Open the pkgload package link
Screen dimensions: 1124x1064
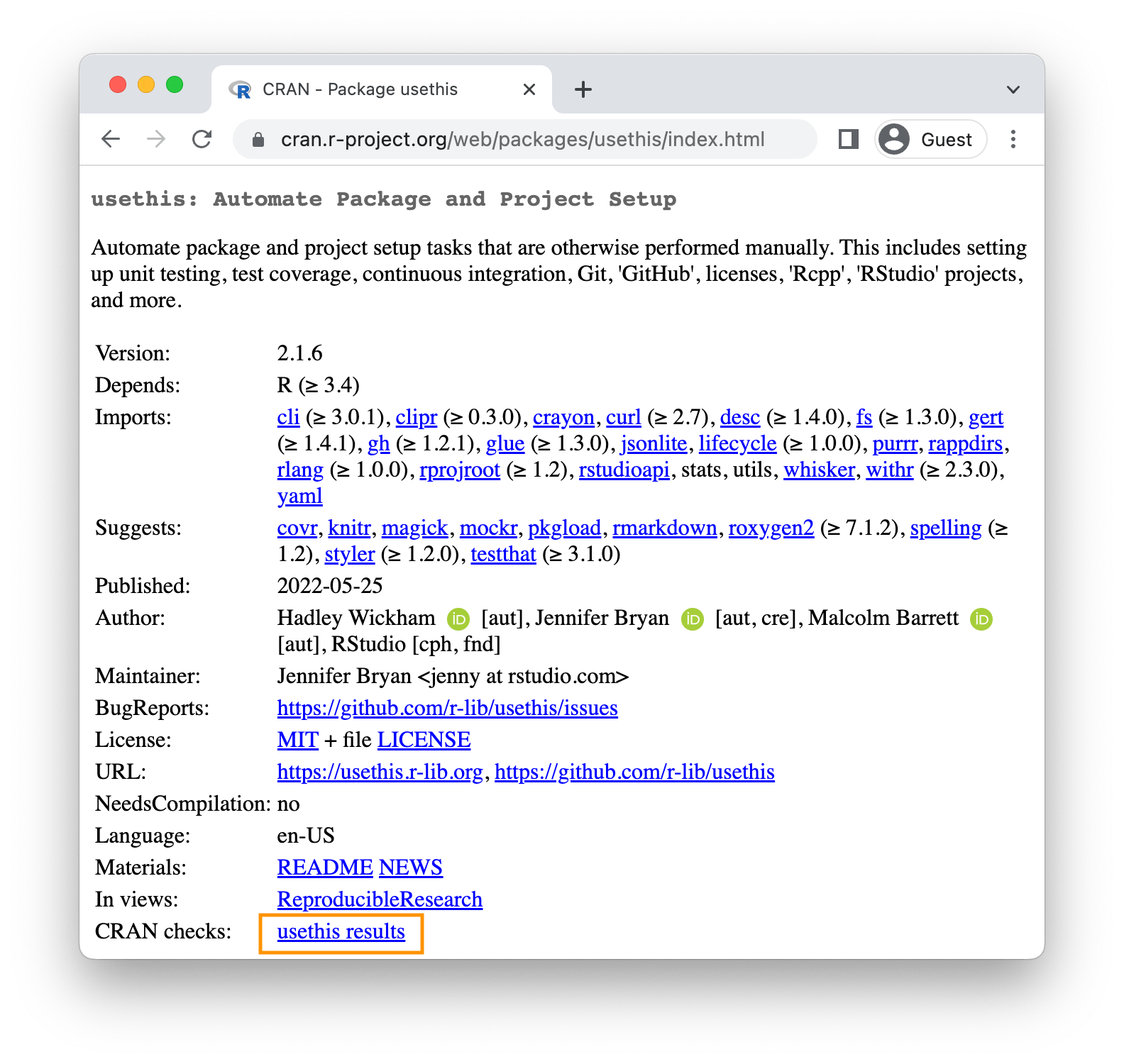565,528
